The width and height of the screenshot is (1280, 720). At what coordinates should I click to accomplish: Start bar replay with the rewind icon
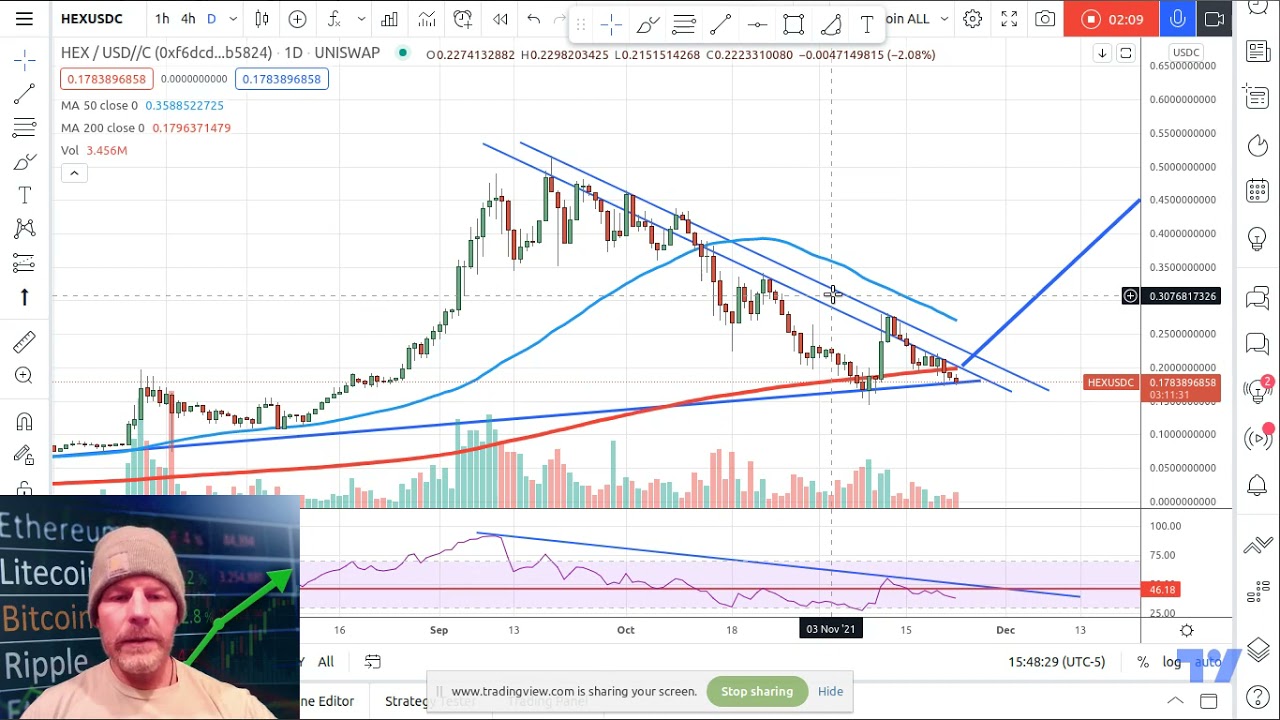pyautogui.click(x=500, y=19)
